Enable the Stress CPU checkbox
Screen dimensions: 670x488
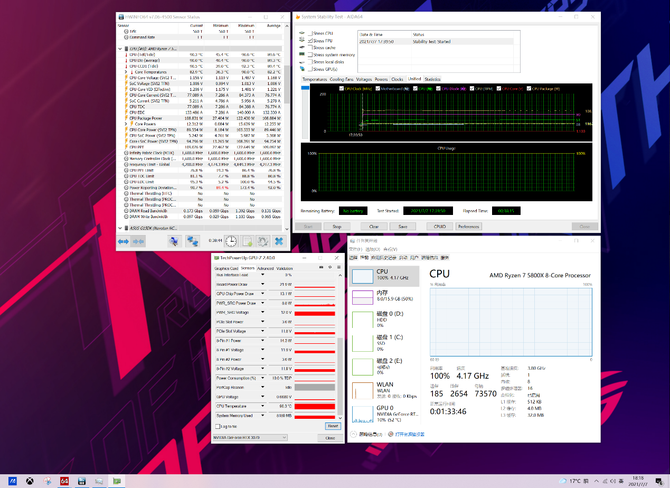tap(311, 33)
